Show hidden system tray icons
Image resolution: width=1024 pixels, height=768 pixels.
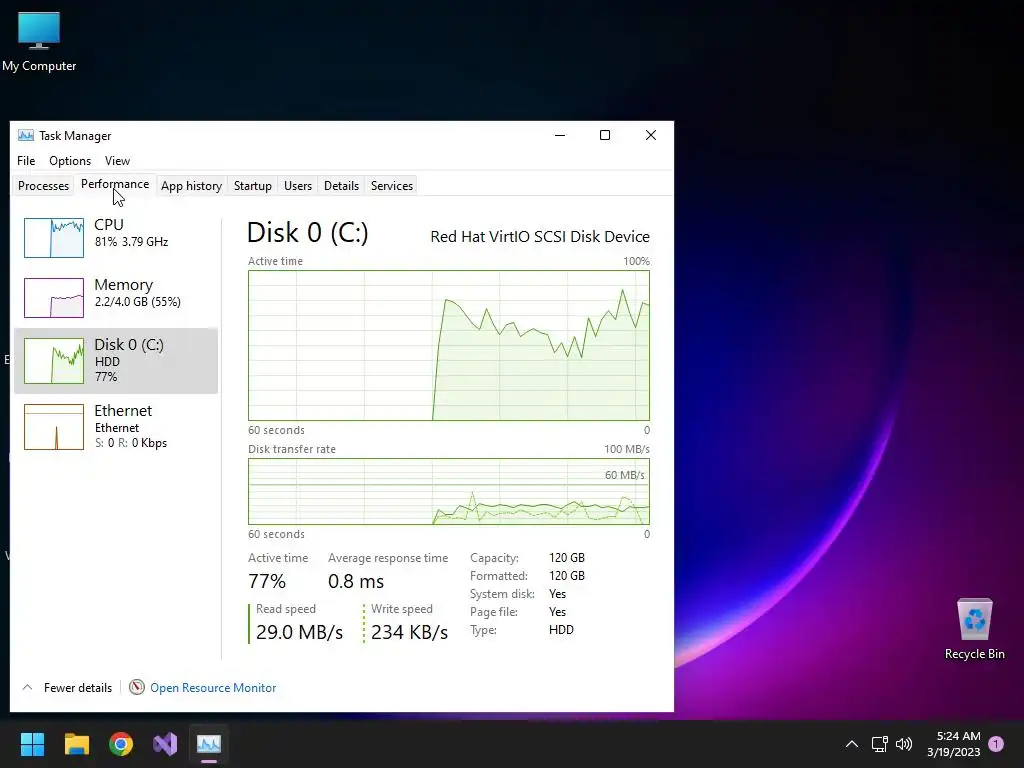pos(852,744)
